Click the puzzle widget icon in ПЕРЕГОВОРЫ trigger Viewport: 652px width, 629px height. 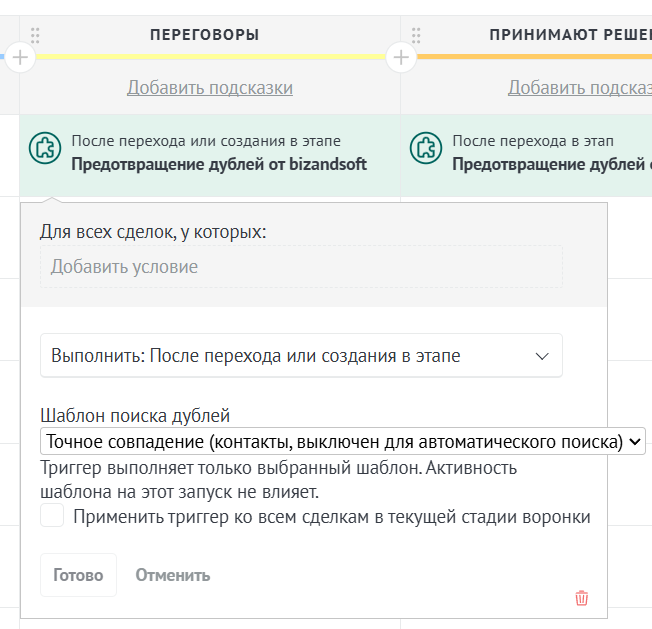[45, 148]
